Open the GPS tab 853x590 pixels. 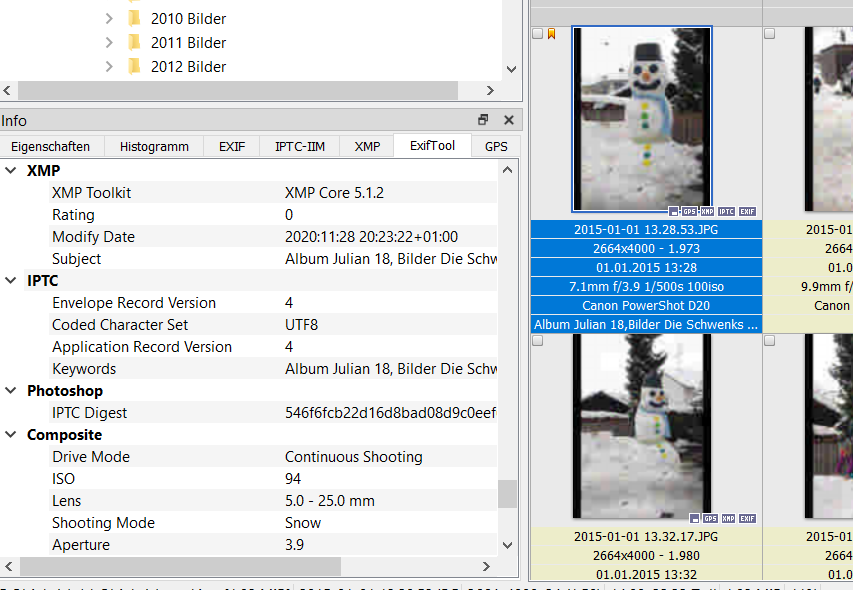pos(496,146)
